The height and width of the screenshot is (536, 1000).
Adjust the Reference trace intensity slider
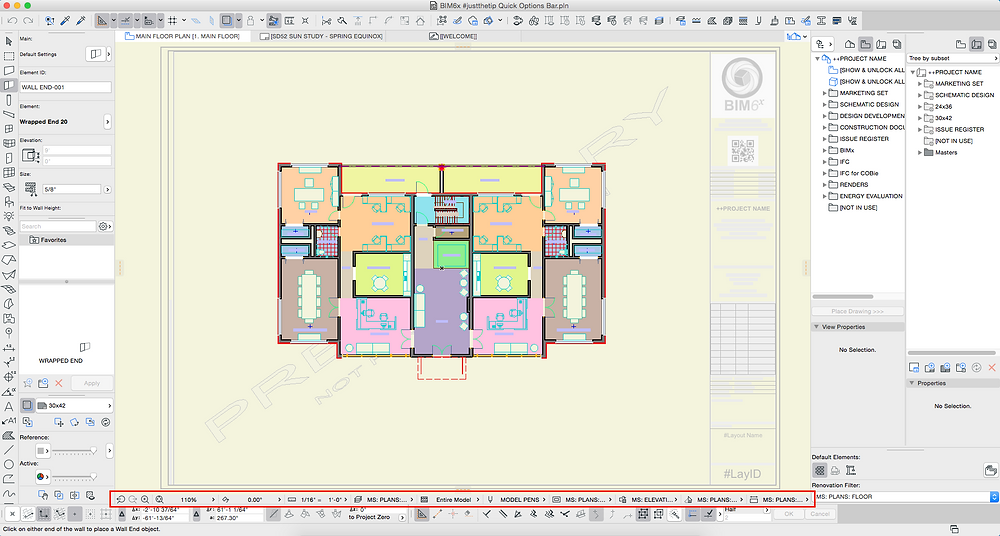pyautogui.click(x=75, y=451)
